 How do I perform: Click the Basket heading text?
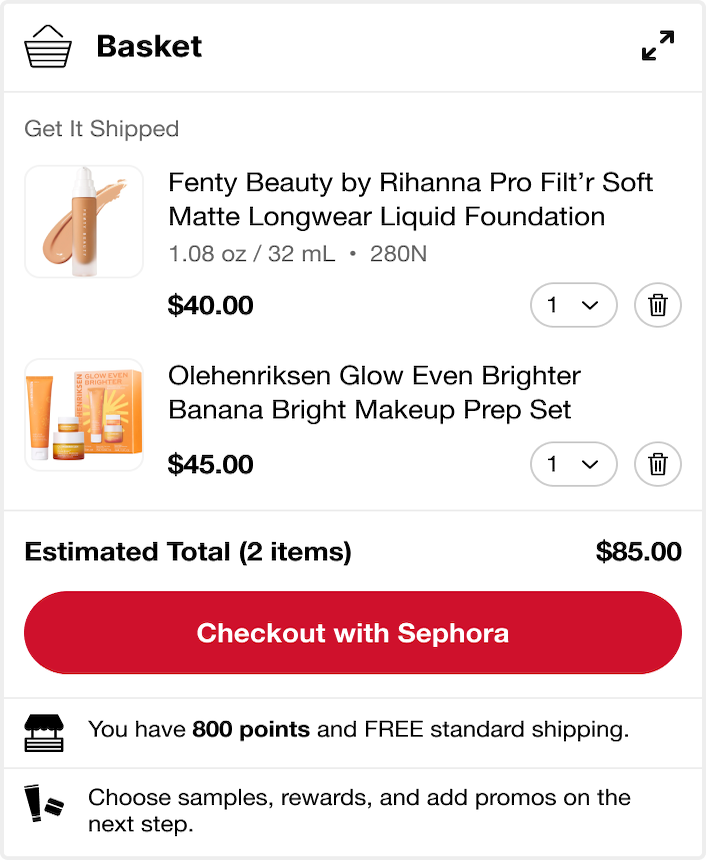tap(149, 46)
